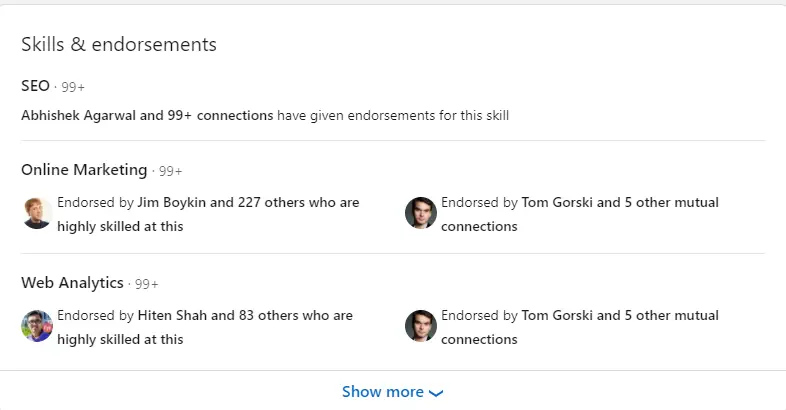This screenshot has width=786, height=410.
Task: Open the SEO skill
Action: [35, 86]
